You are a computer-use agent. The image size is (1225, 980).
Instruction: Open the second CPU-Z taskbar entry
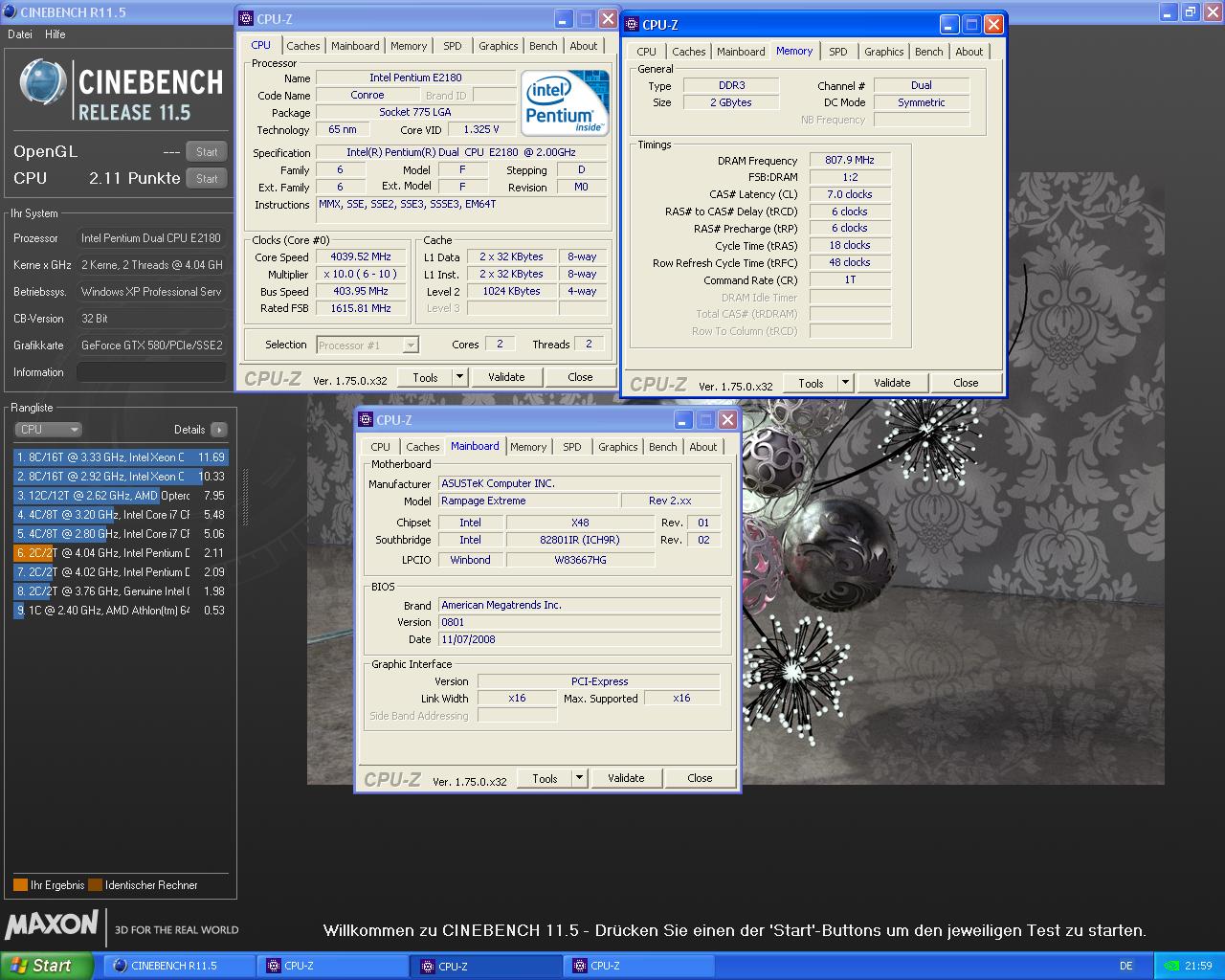click(485, 966)
